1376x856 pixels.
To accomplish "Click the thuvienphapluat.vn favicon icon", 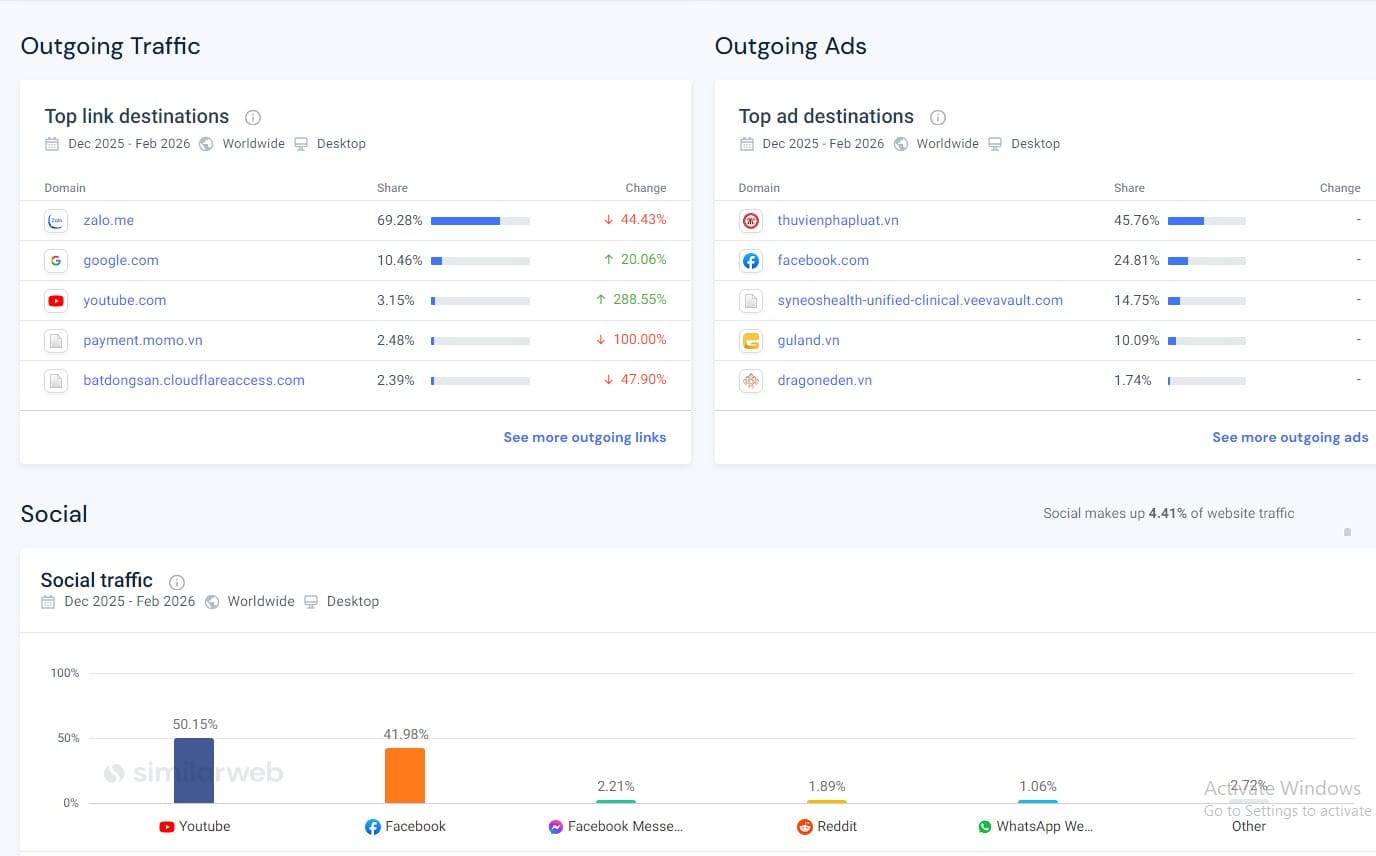I will pos(750,221).
